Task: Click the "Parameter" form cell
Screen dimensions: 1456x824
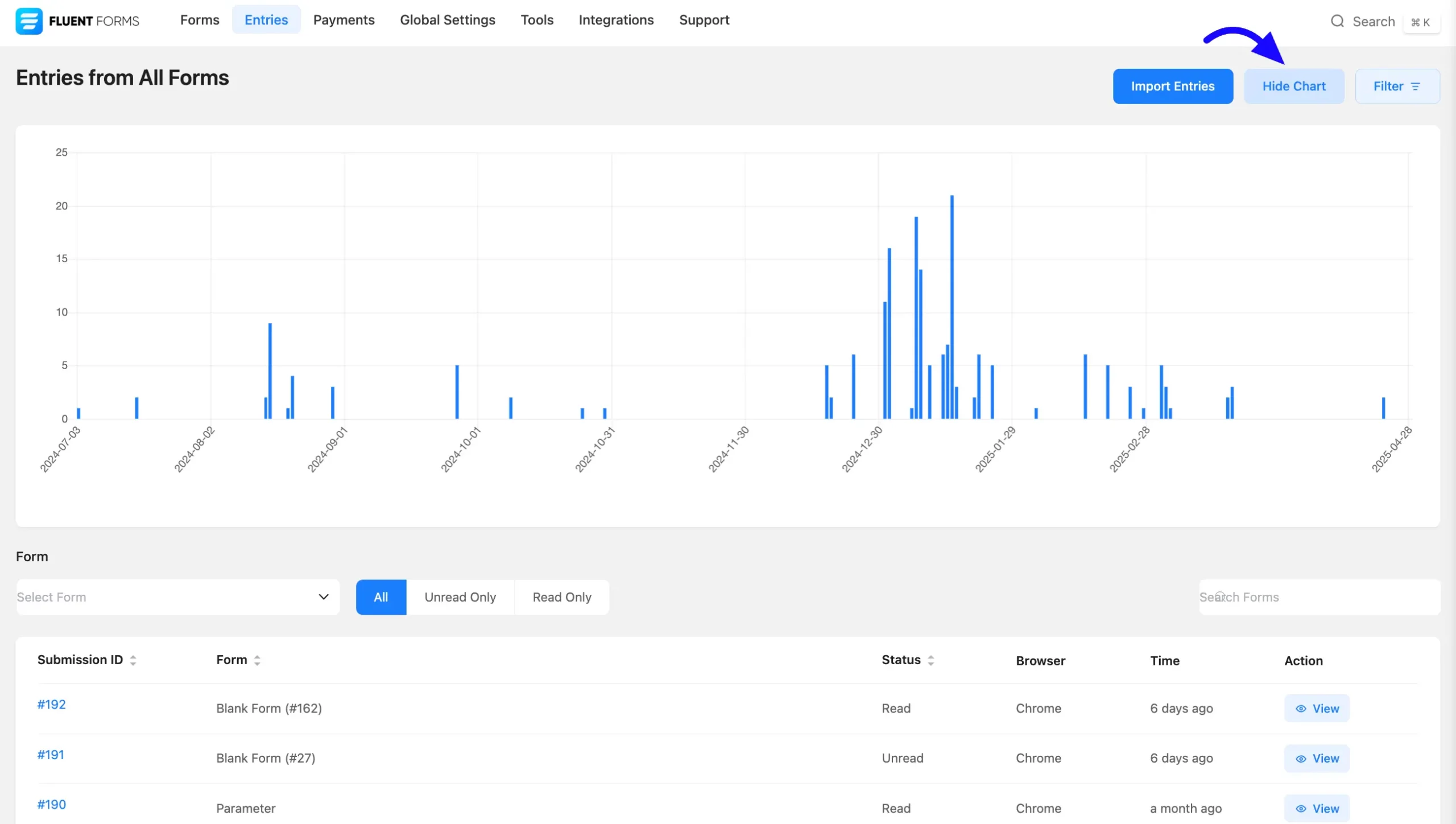Action: pyautogui.click(x=246, y=809)
